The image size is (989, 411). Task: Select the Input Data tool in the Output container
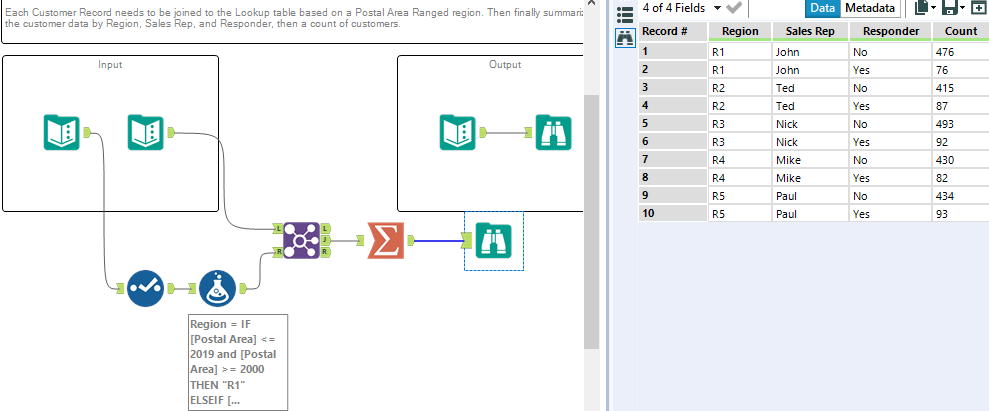[x=458, y=132]
